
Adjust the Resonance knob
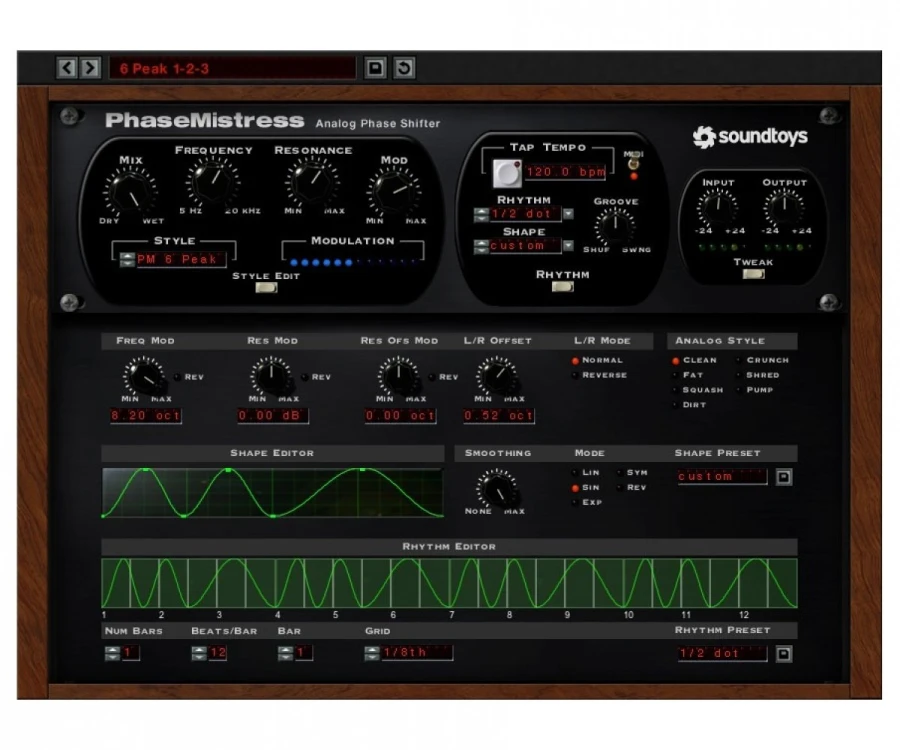tap(313, 182)
